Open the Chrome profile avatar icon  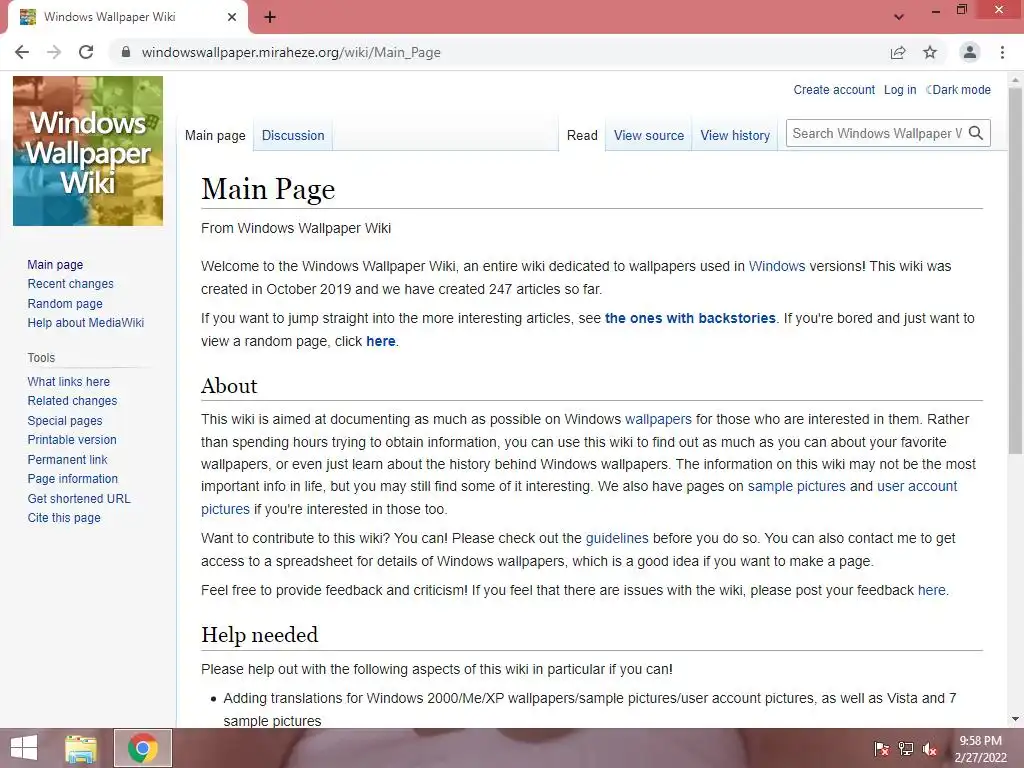tap(970, 52)
